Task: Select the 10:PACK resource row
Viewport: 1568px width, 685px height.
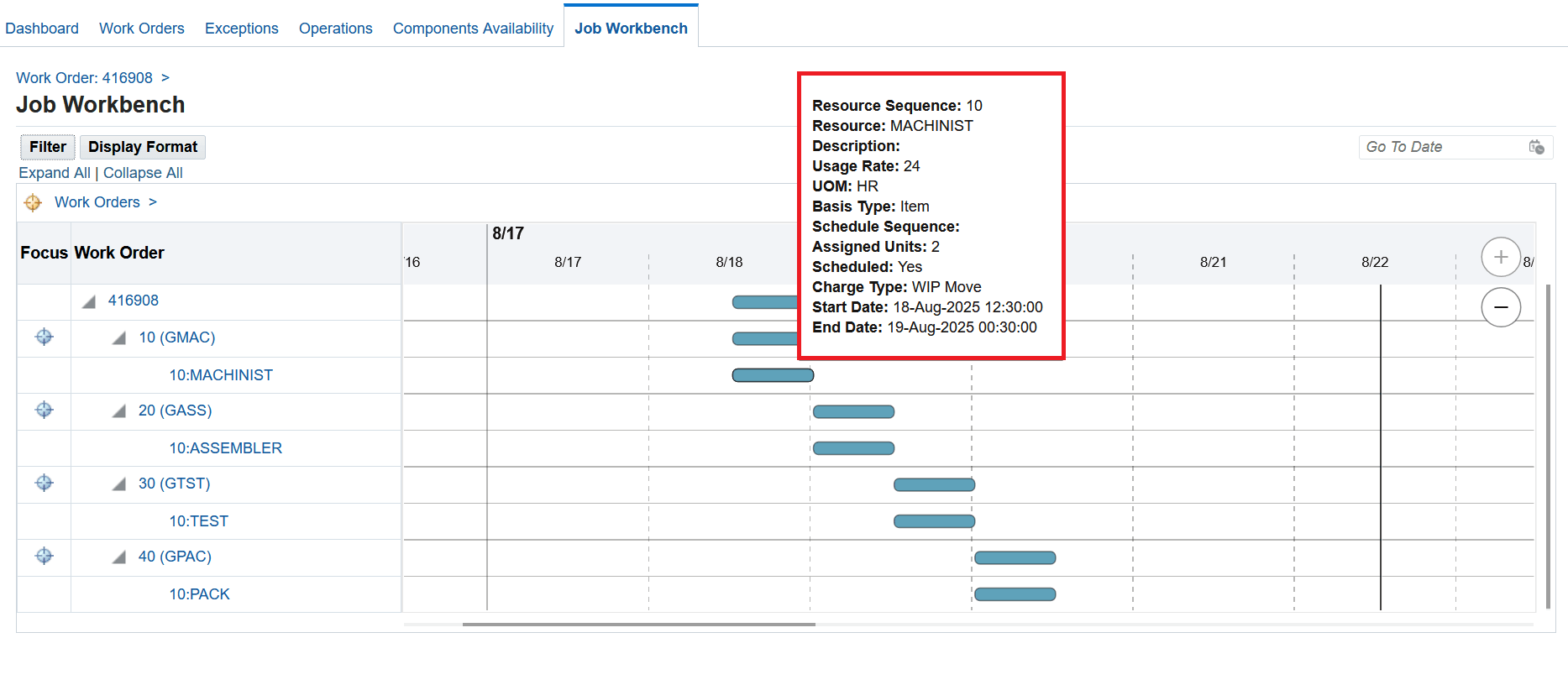Action: [200, 594]
